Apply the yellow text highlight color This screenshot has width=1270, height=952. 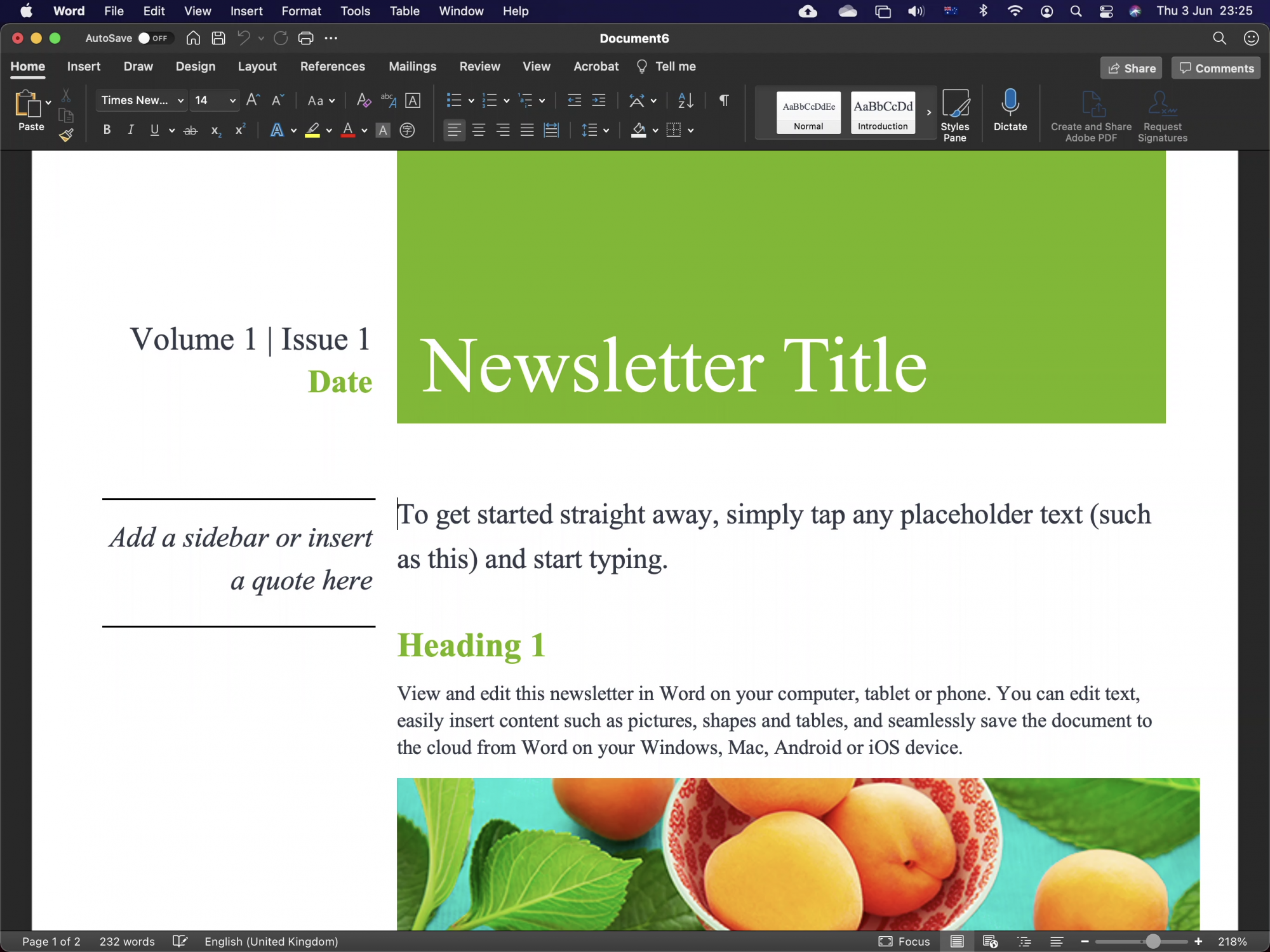point(312,130)
